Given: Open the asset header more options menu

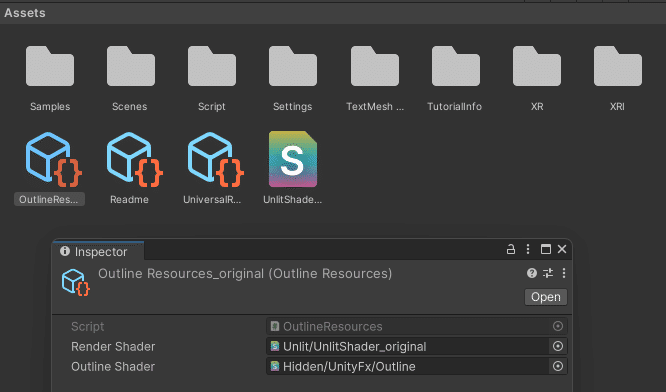Looking at the screenshot, I should [x=564, y=273].
